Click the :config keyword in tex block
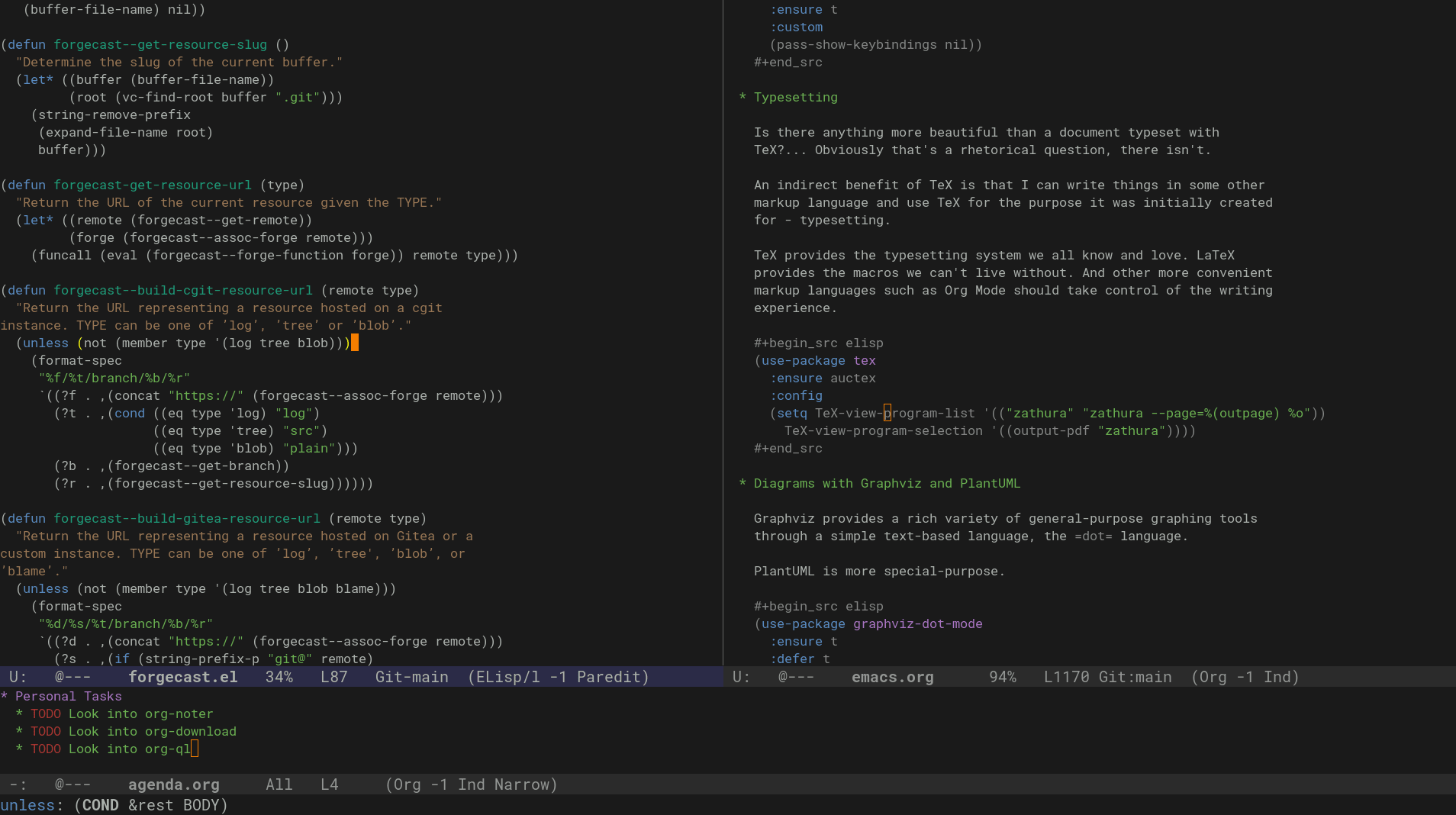 coord(796,395)
